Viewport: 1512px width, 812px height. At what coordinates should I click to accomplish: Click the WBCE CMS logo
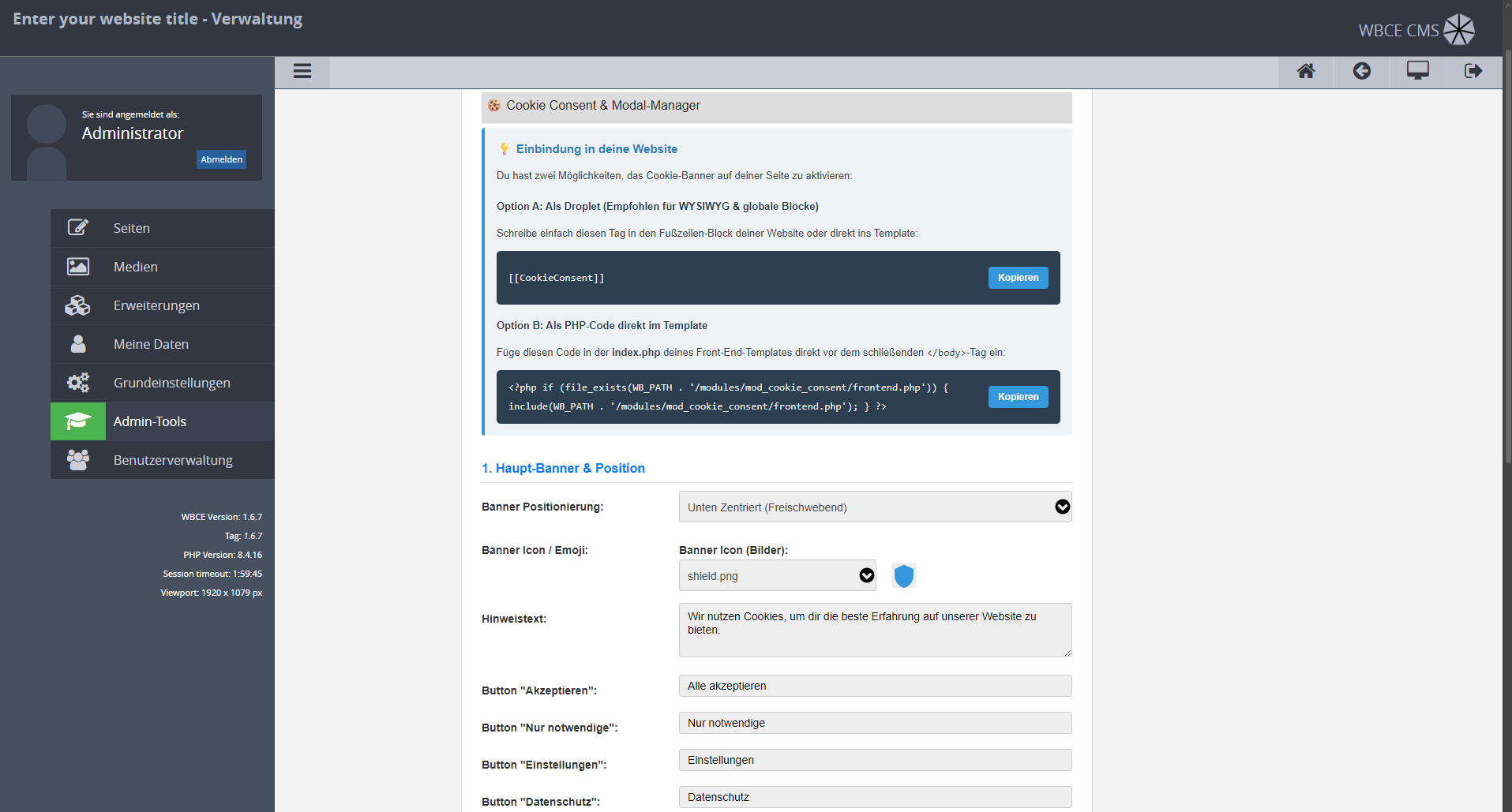point(1416,30)
